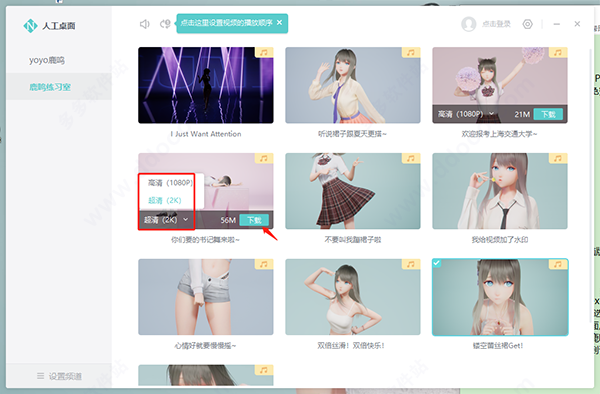Viewport: 600px width, 394px height.
Task: Click music badge on 心情好就要慢慢摇 card
Action: click(x=264, y=264)
